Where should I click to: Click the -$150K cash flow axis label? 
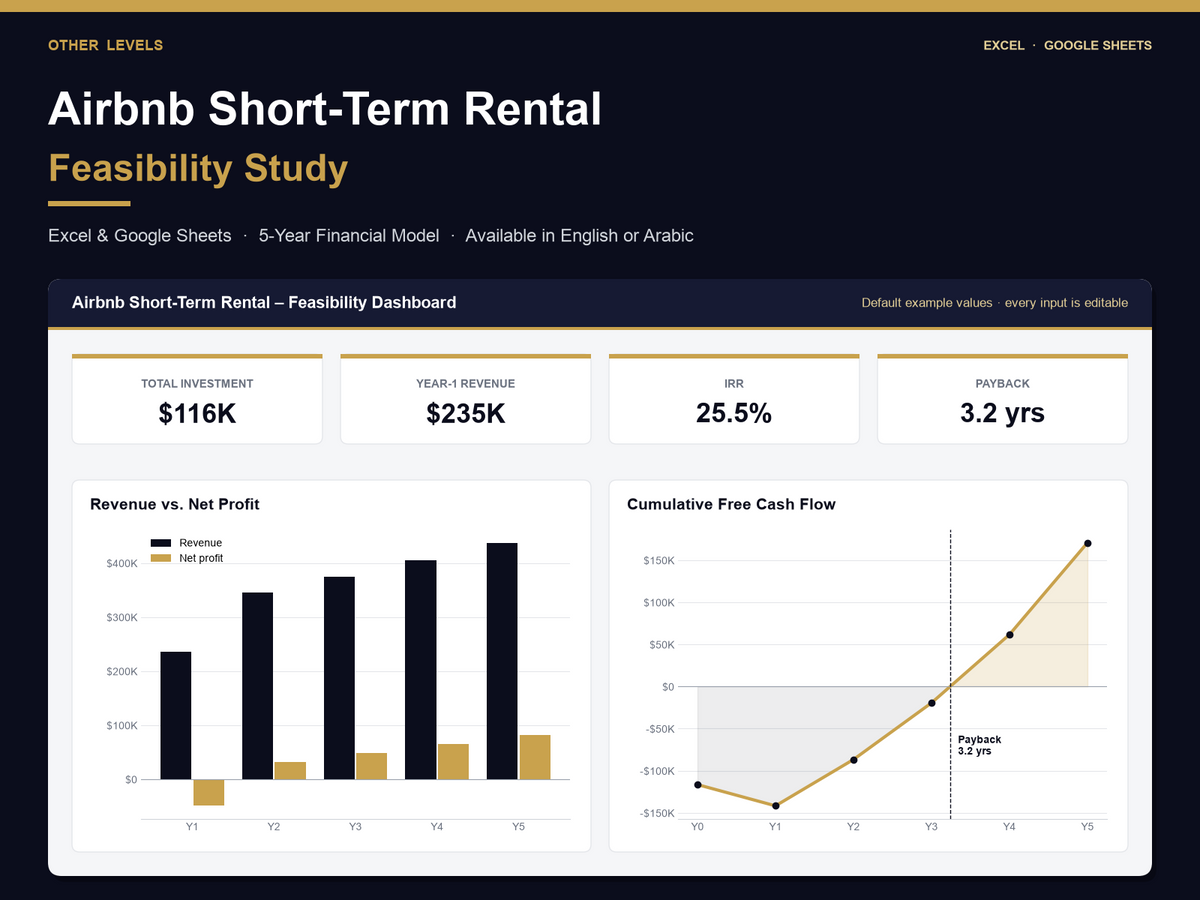[x=657, y=813]
